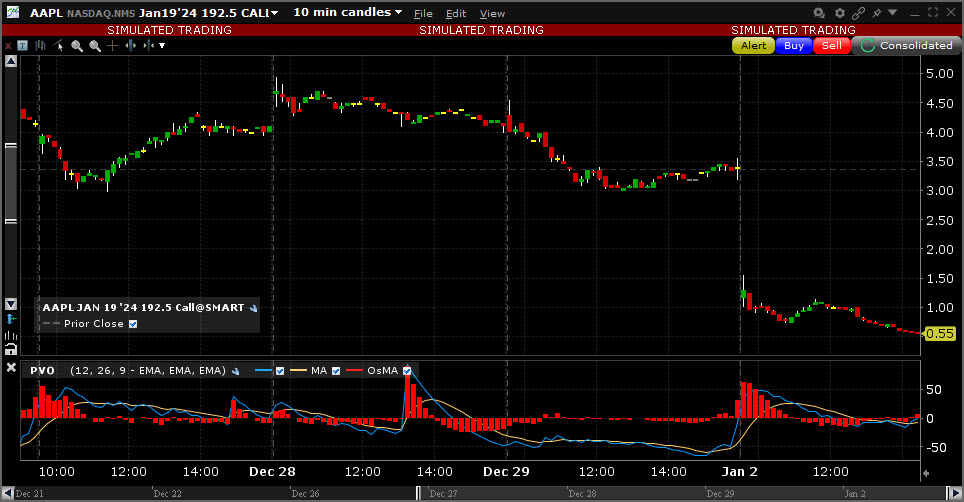Screen dimensions: 964x502
Task: Click the price axis alignment icon
Action: [x=11, y=319]
